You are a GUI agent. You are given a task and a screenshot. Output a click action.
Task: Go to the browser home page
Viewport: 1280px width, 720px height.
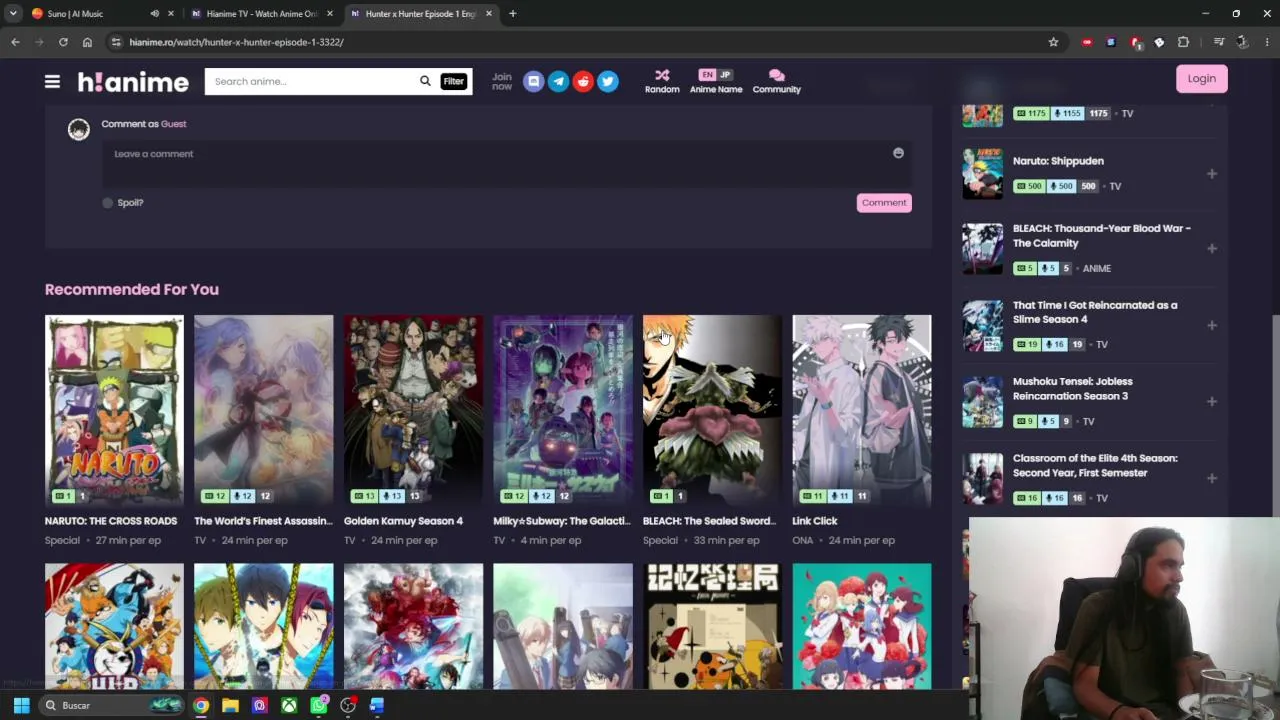[x=87, y=42]
